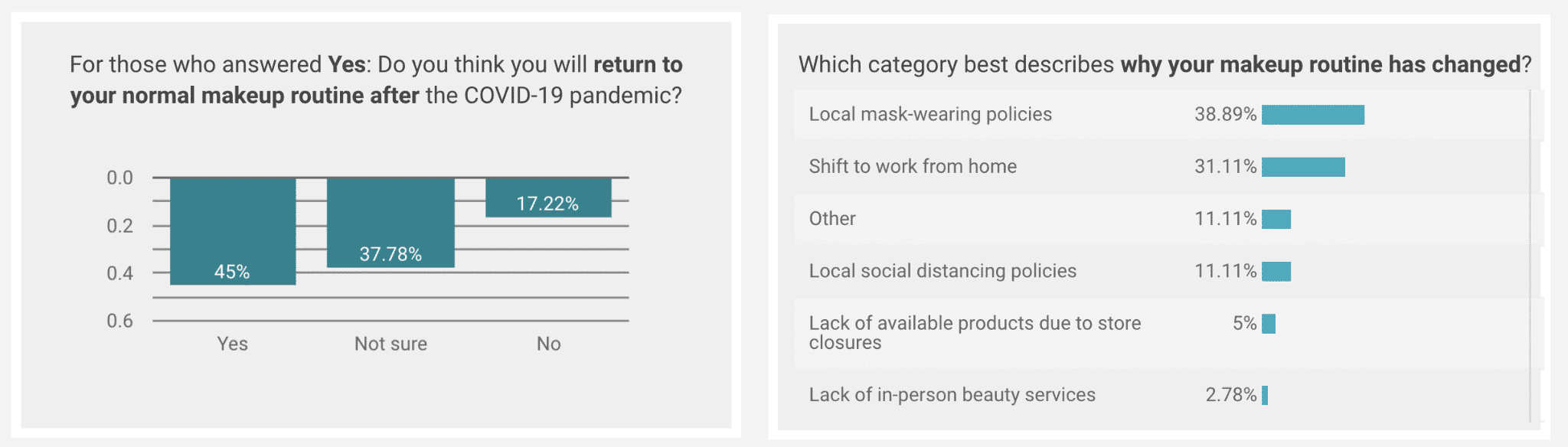Click the 37.78% Not sure bar

coord(390,223)
